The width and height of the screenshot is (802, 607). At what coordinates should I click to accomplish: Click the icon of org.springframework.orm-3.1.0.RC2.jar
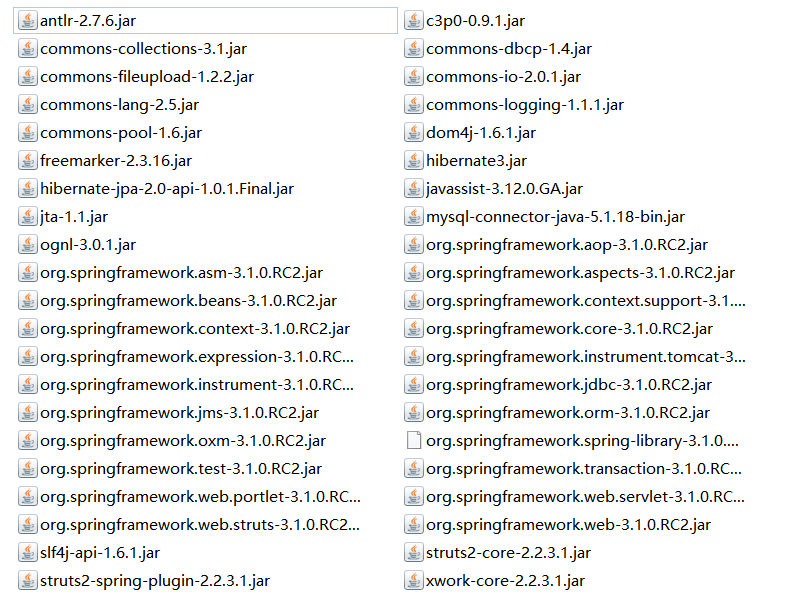(413, 413)
